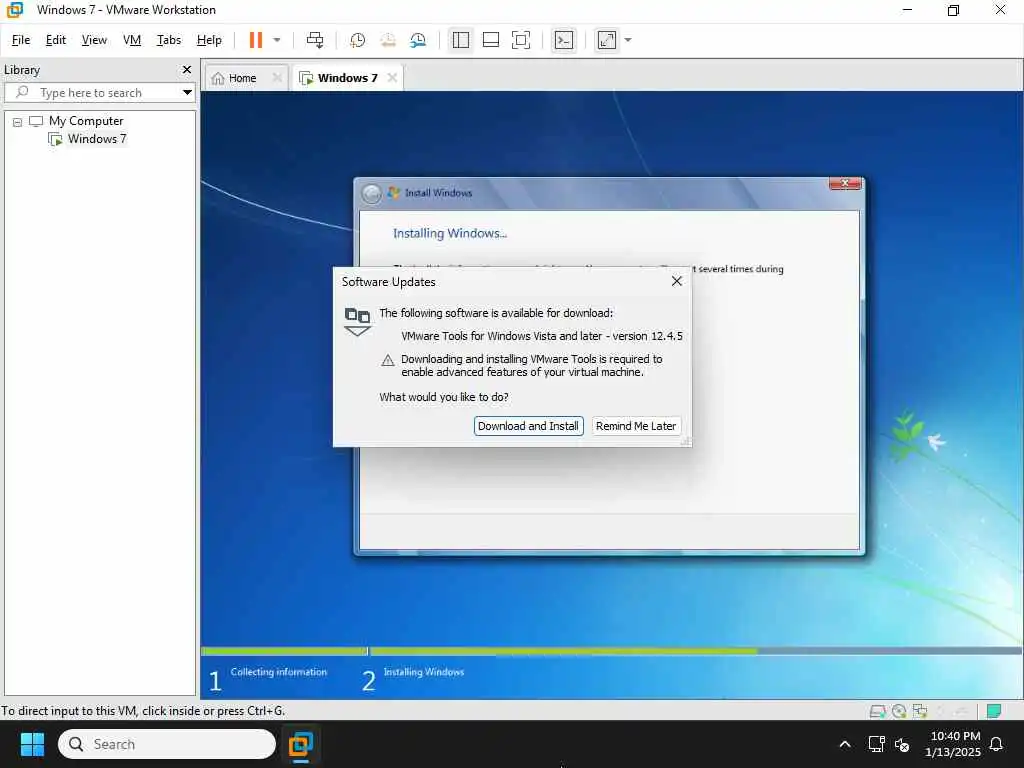1024x768 pixels.
Task: Toggle the thumbnail bar view icon
Action: (490, 40)
